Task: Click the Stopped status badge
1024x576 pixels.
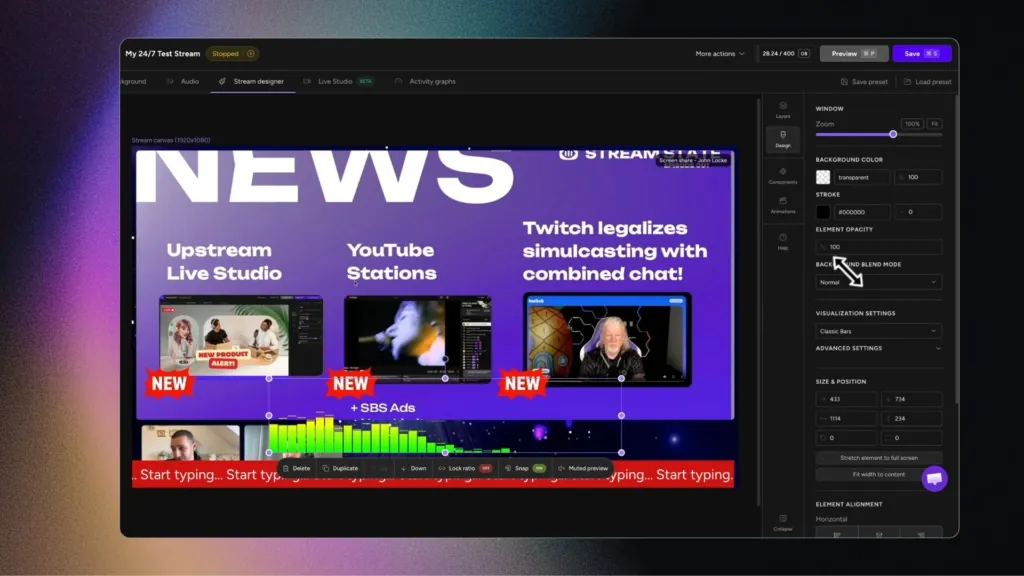Action: click(232, 54)
